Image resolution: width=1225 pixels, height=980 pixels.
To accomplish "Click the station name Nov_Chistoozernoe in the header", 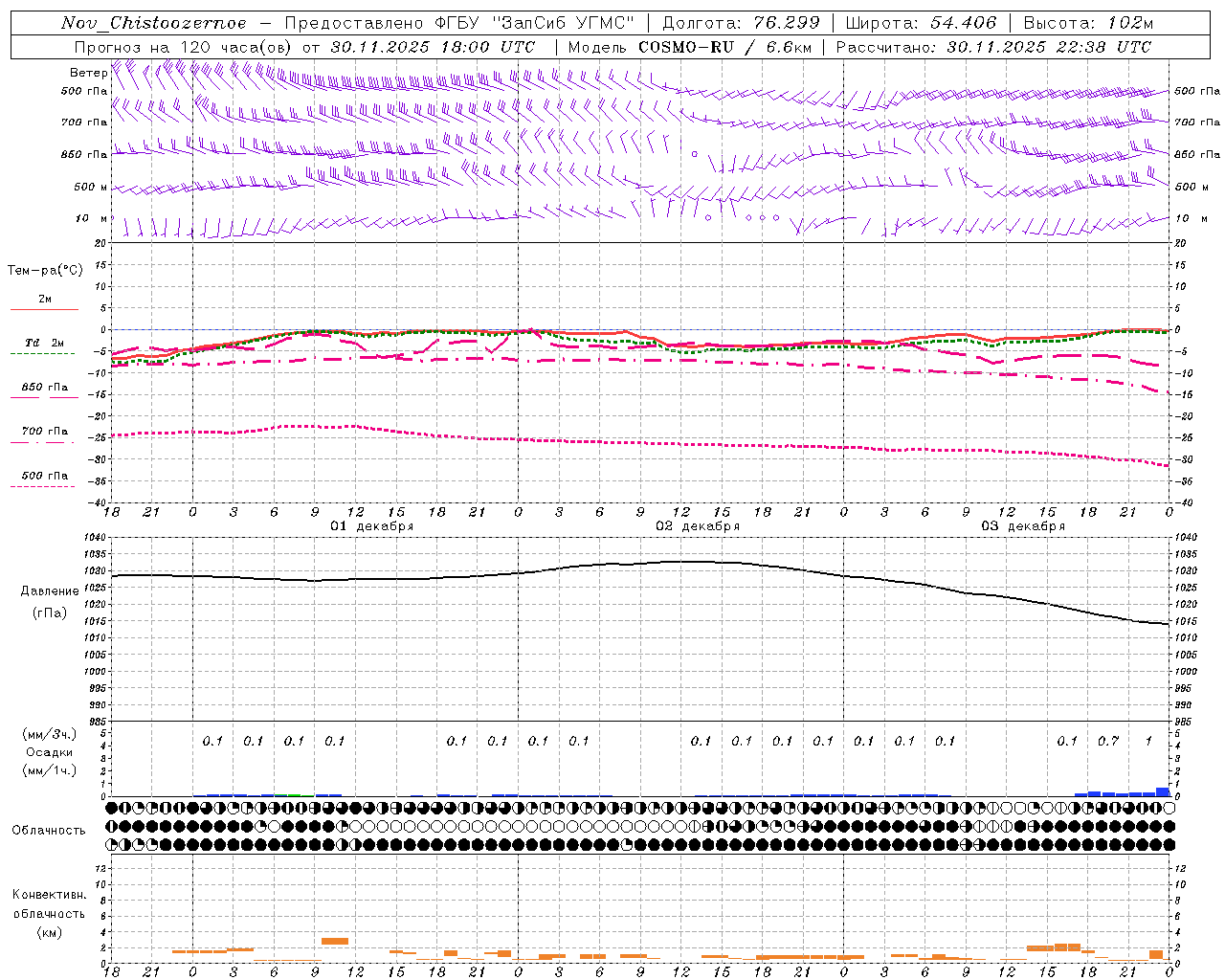I will point(153,23).
